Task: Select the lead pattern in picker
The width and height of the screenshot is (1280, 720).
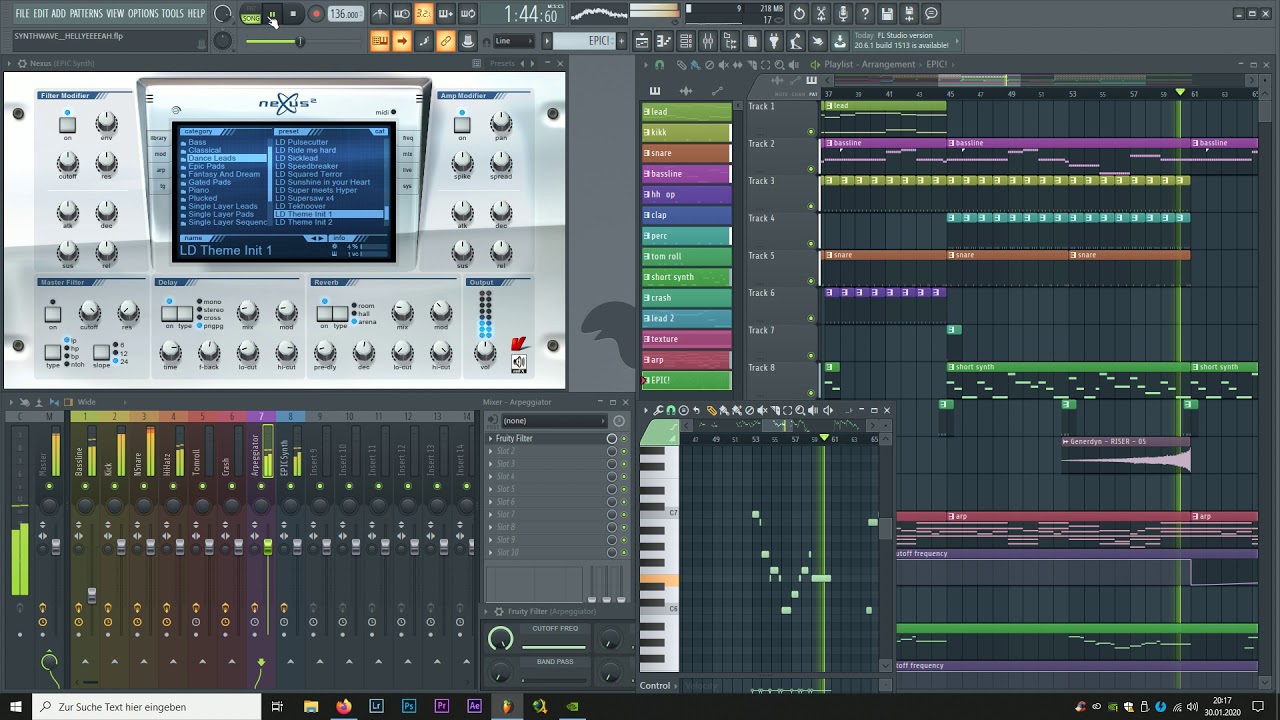Action: coord(686,111)
